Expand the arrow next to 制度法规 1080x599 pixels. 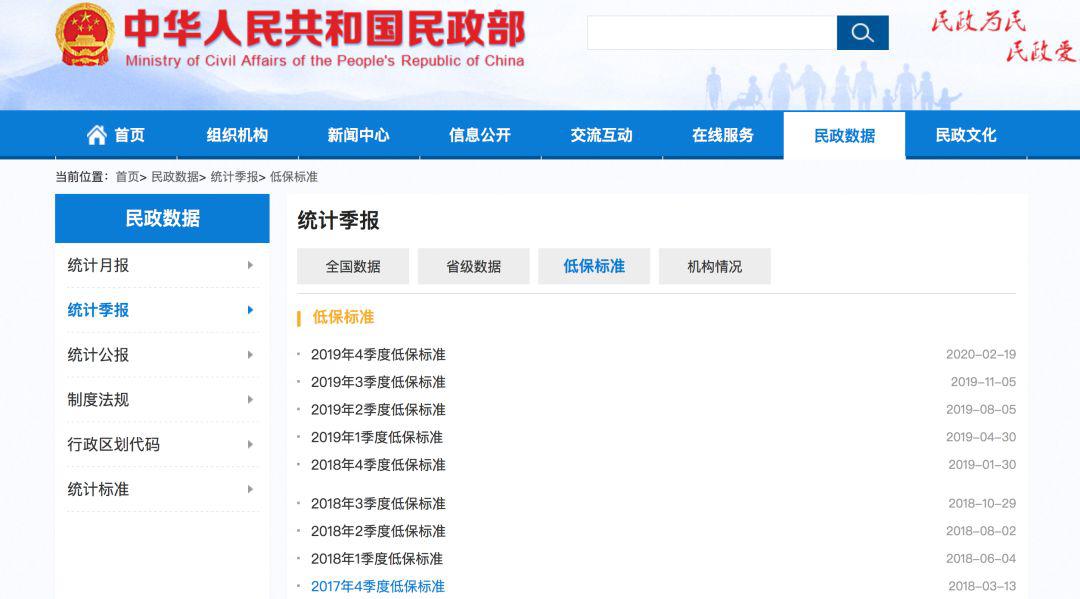point(250,399)
